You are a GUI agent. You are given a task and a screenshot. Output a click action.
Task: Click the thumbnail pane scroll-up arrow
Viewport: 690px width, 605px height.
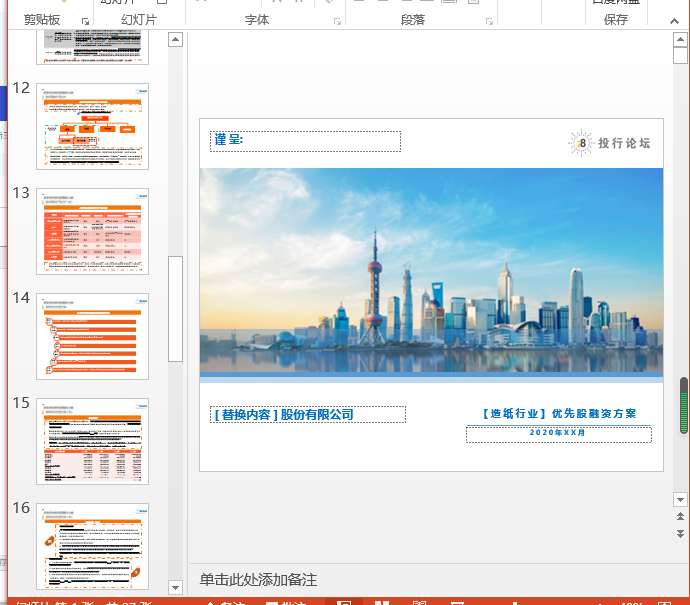[x=175, y=40]
